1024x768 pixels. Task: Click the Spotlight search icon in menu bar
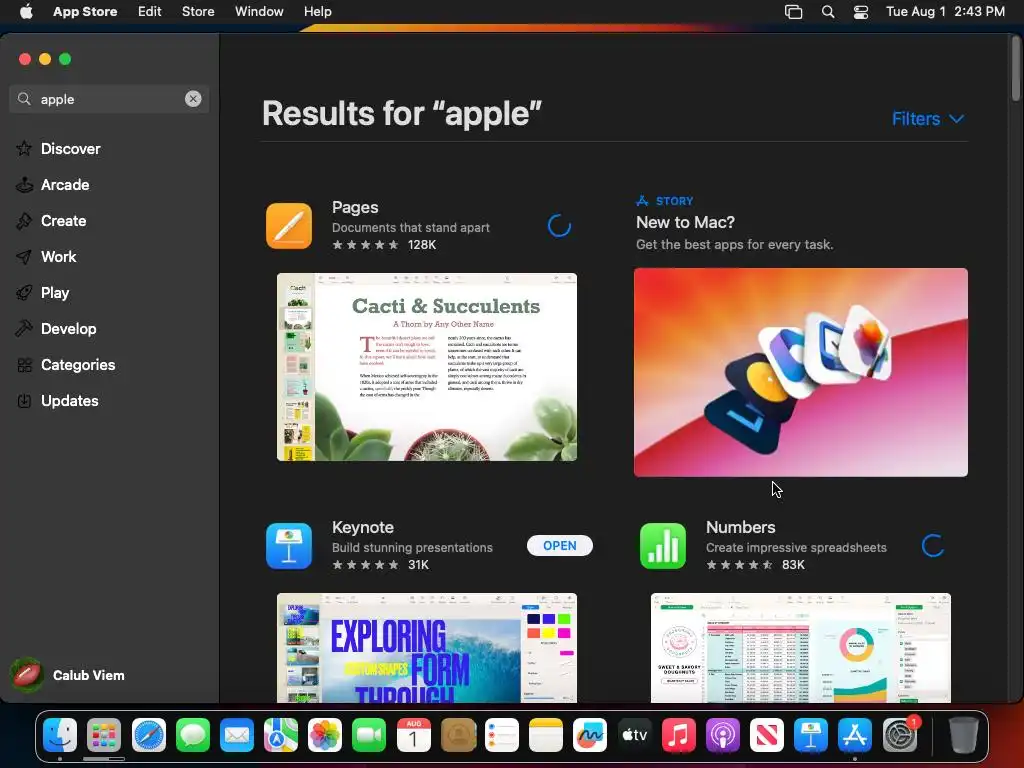click(x=828, y=11)
